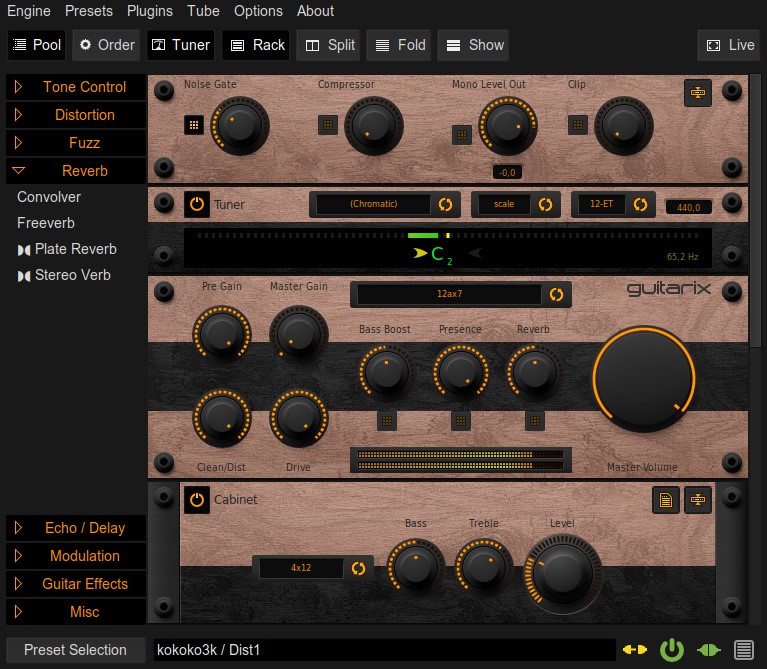Click the yellow arrows icon in the status bar
The height and width of the screenshot is (669, 767).
[635, 650]
